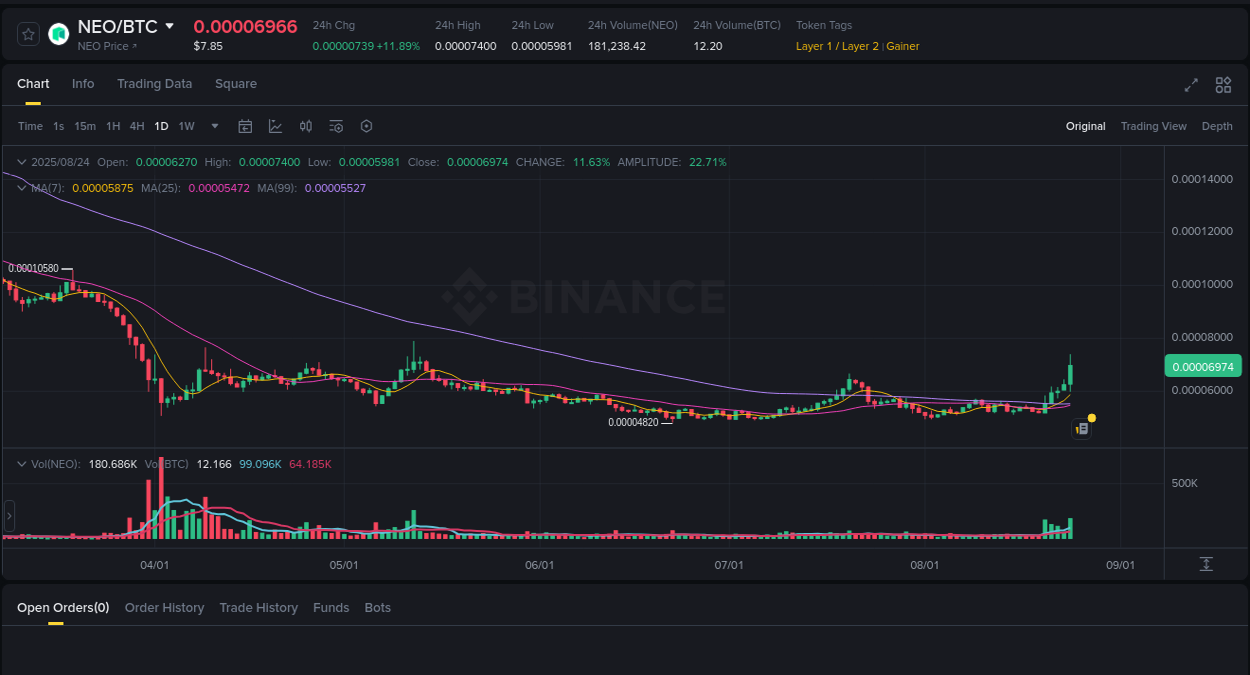Open the candlestick style settings icon
This screenshot has height=675, width=1250.
point(306,126)
